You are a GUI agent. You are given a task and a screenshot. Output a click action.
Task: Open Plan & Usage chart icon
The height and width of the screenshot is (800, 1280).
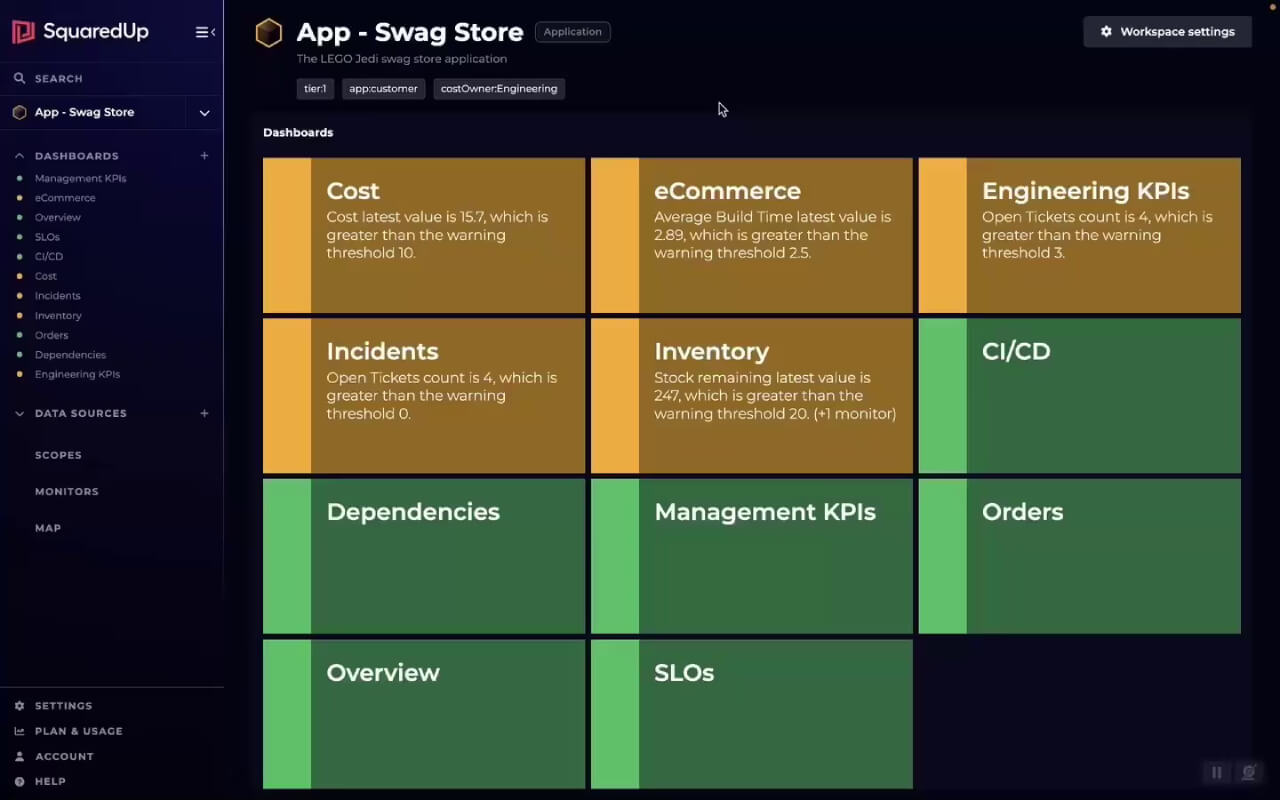pos(19,731)
